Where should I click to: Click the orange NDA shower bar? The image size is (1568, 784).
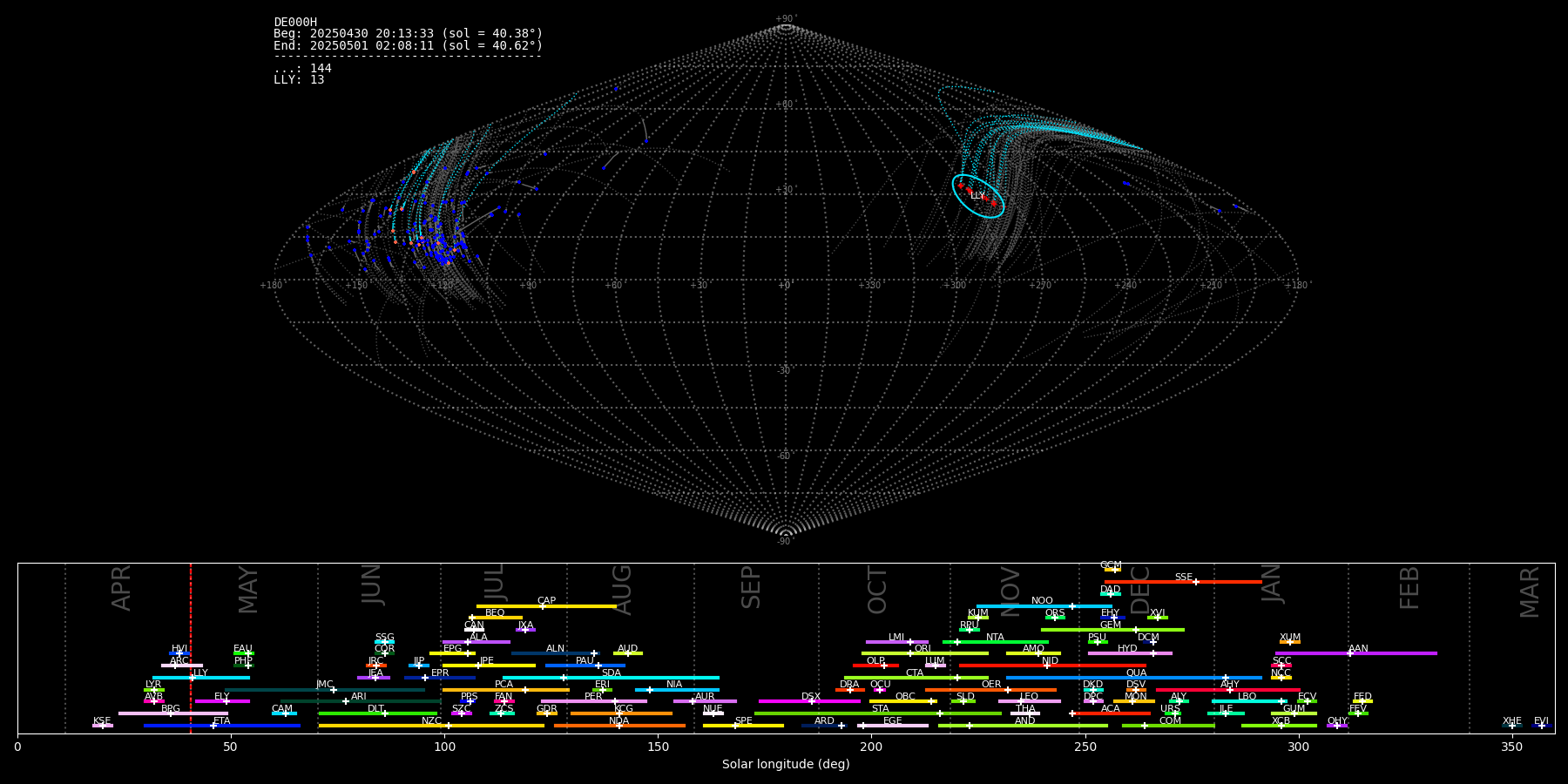pos(619,726)
